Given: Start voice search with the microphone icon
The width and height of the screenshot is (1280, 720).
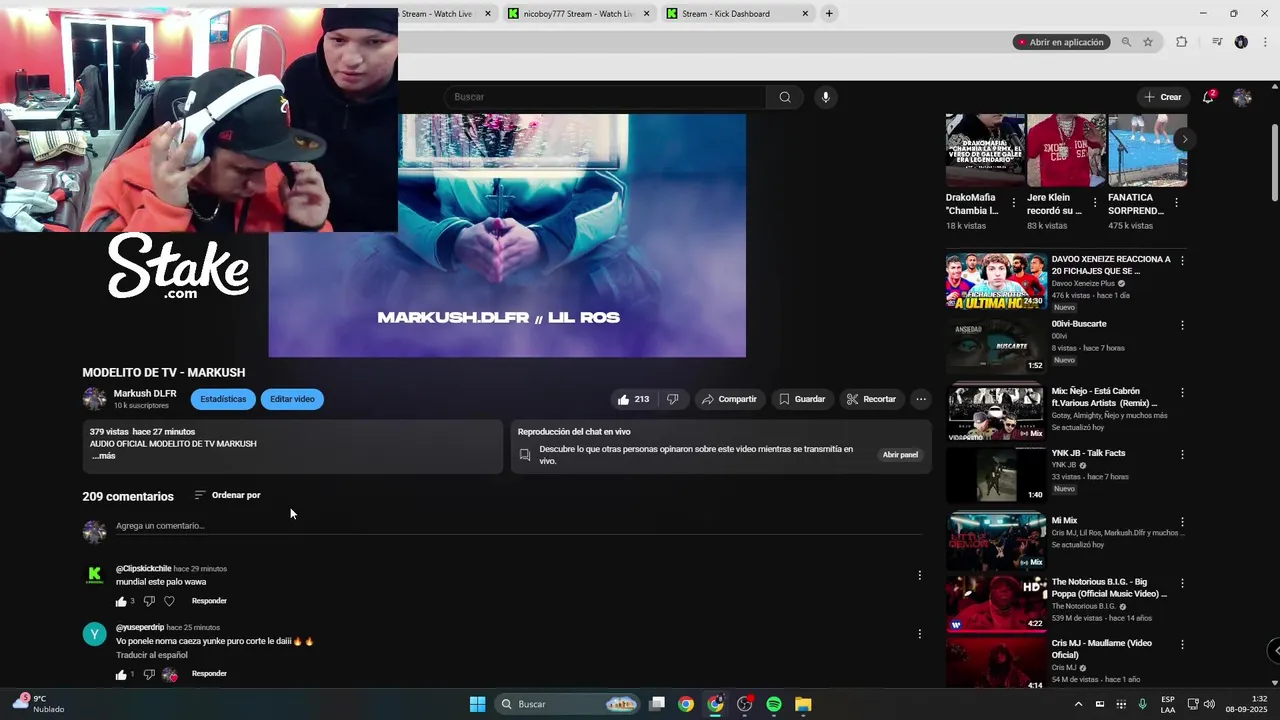Looking at the screenshot, I should pos(825,97).
